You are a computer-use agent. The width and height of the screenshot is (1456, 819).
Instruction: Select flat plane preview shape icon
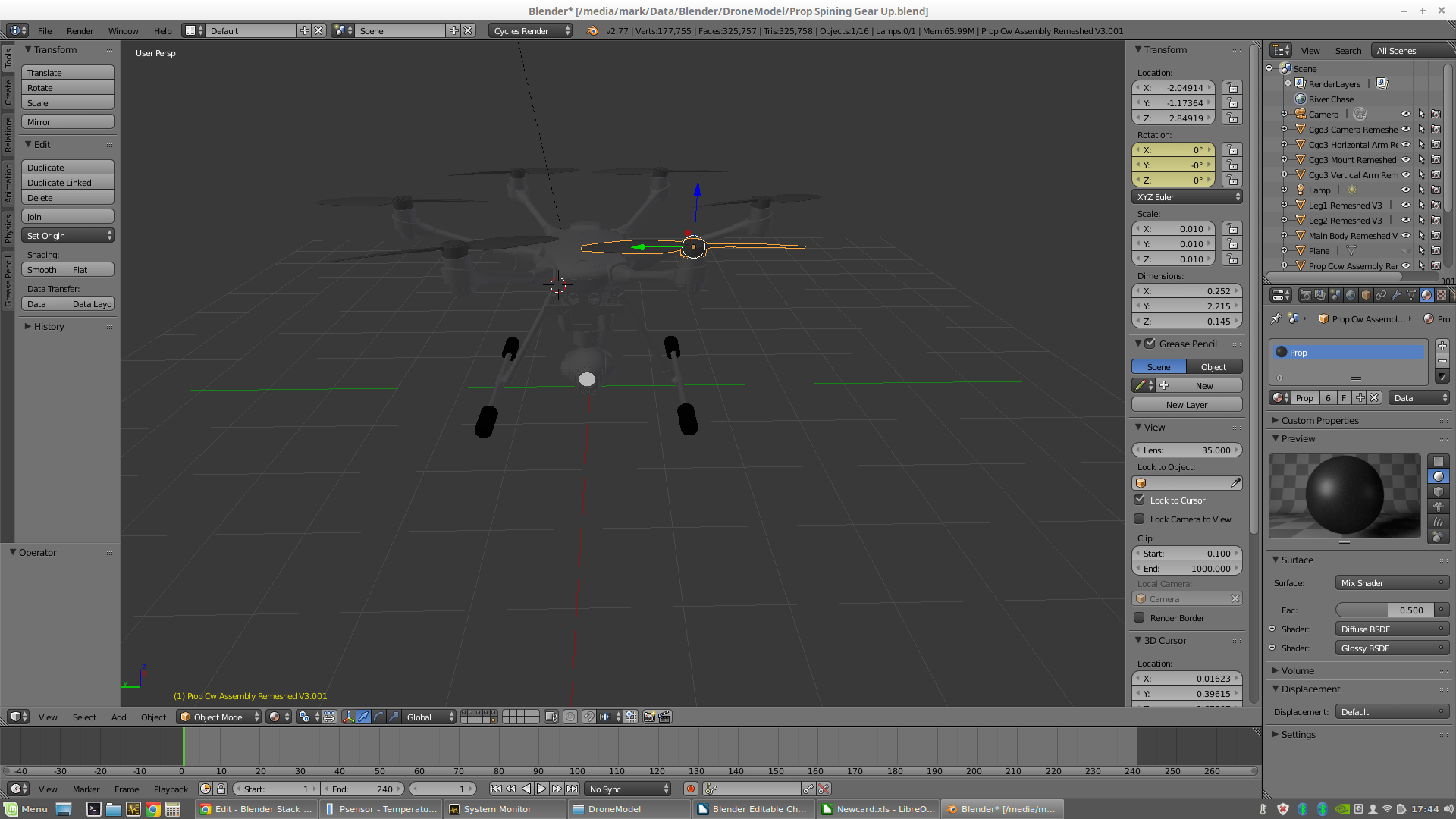point(1438,461)
